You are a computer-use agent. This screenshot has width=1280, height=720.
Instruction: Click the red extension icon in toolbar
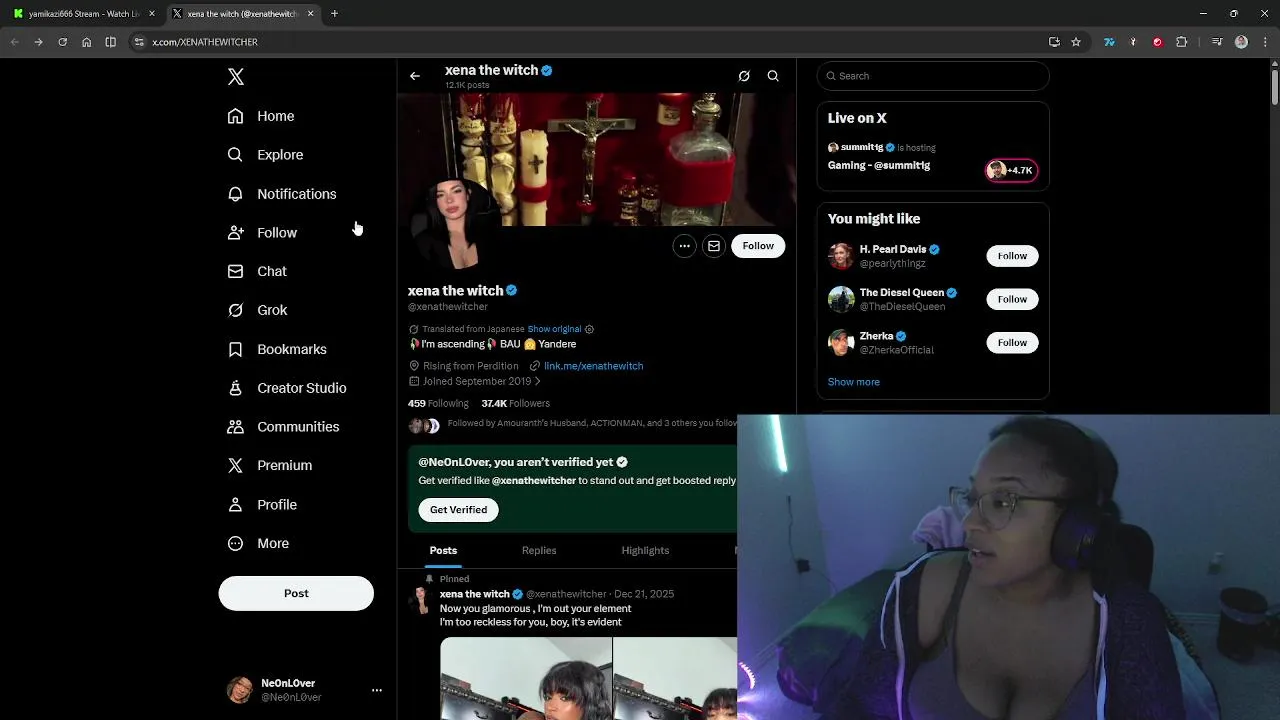[x=1158, y=42]
